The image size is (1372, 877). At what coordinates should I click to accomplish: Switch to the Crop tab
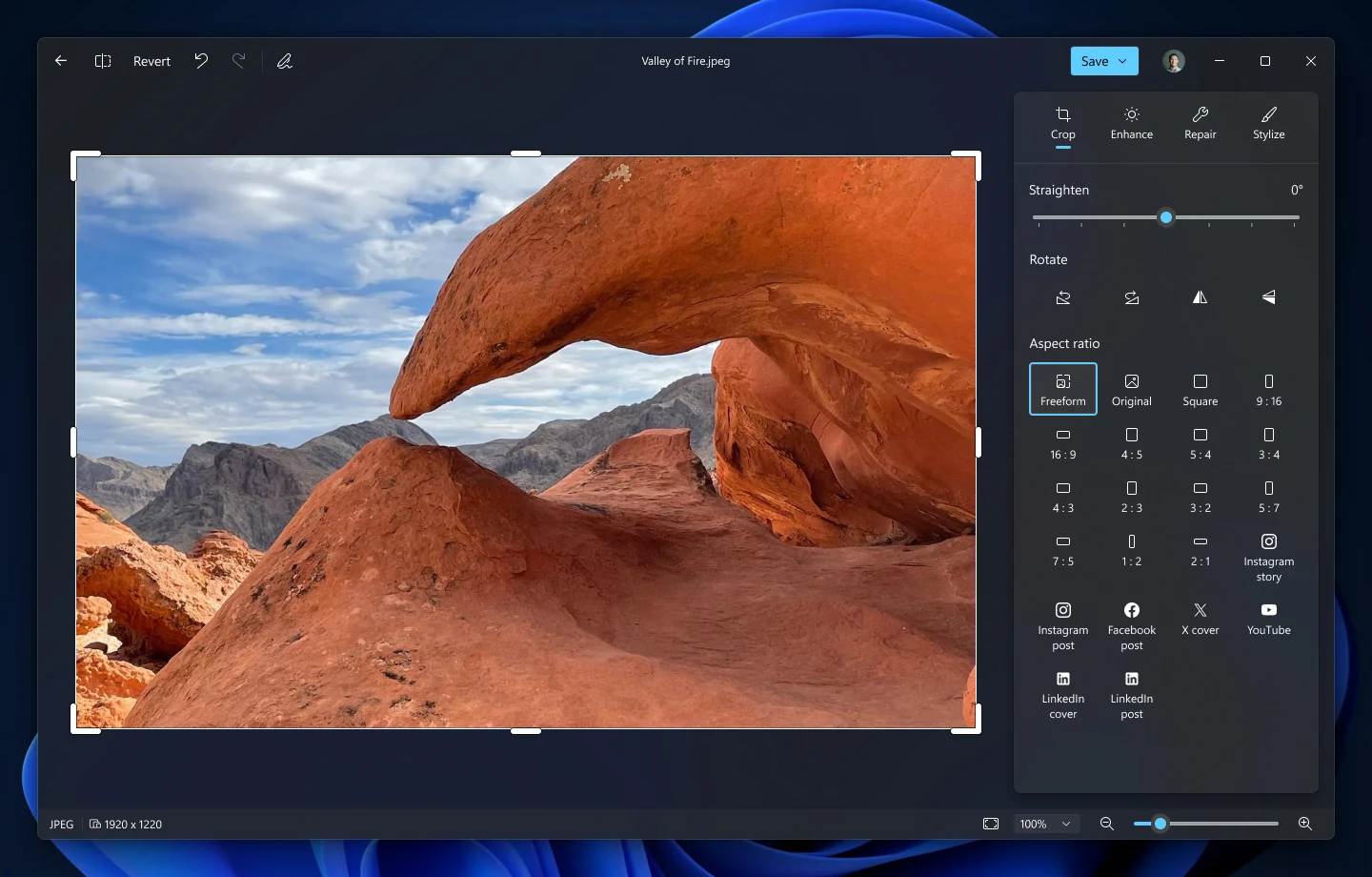tap(1063, 124)
